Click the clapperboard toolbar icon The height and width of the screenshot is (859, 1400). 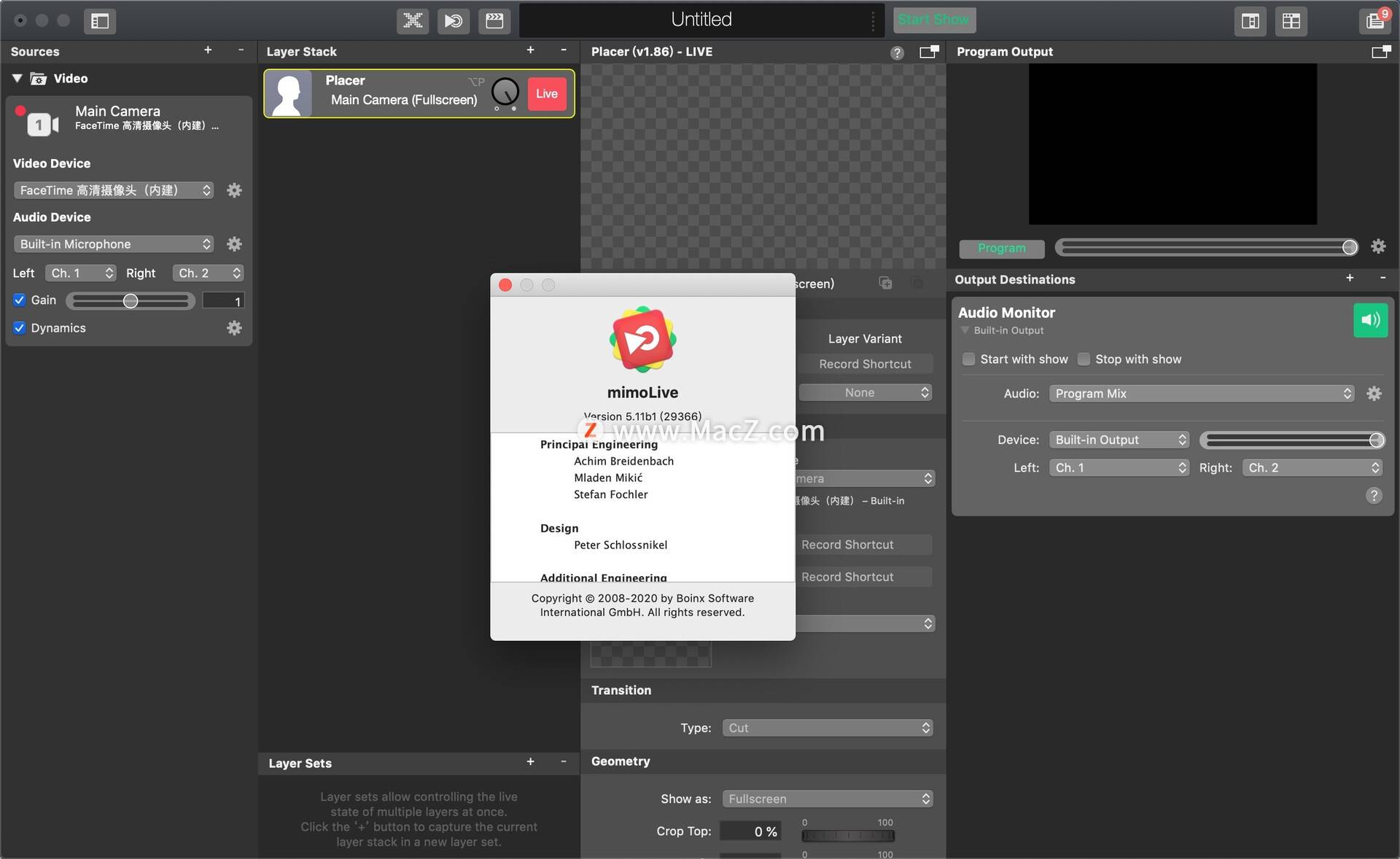point(494,20)
